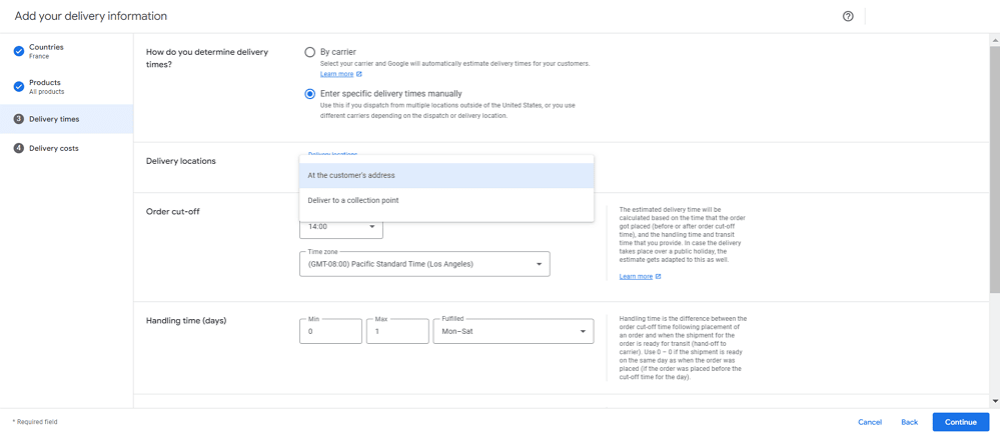
Task: Click the Cancel button
Action: (x=869, y=422)
